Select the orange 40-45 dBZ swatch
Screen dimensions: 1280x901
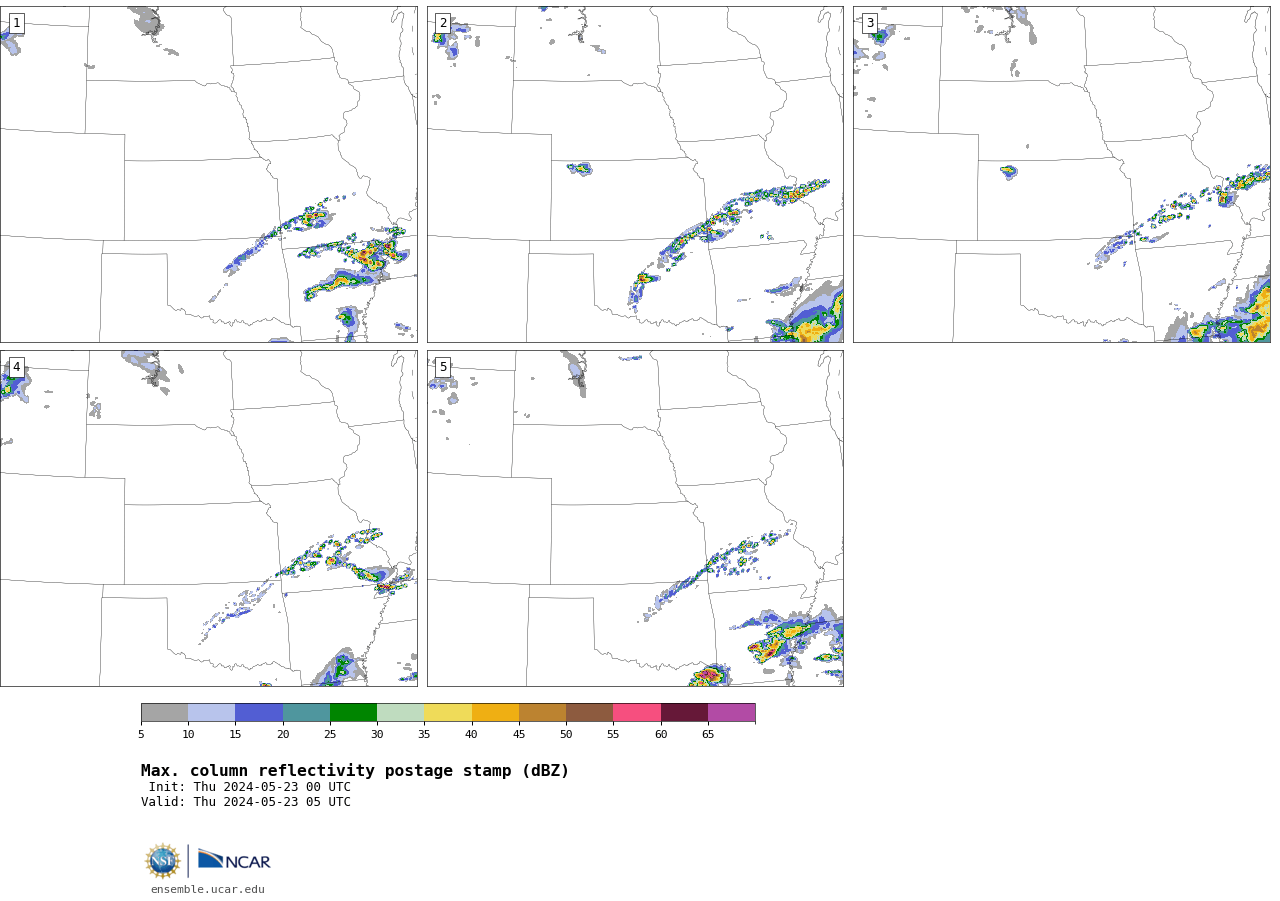(495, 713)
